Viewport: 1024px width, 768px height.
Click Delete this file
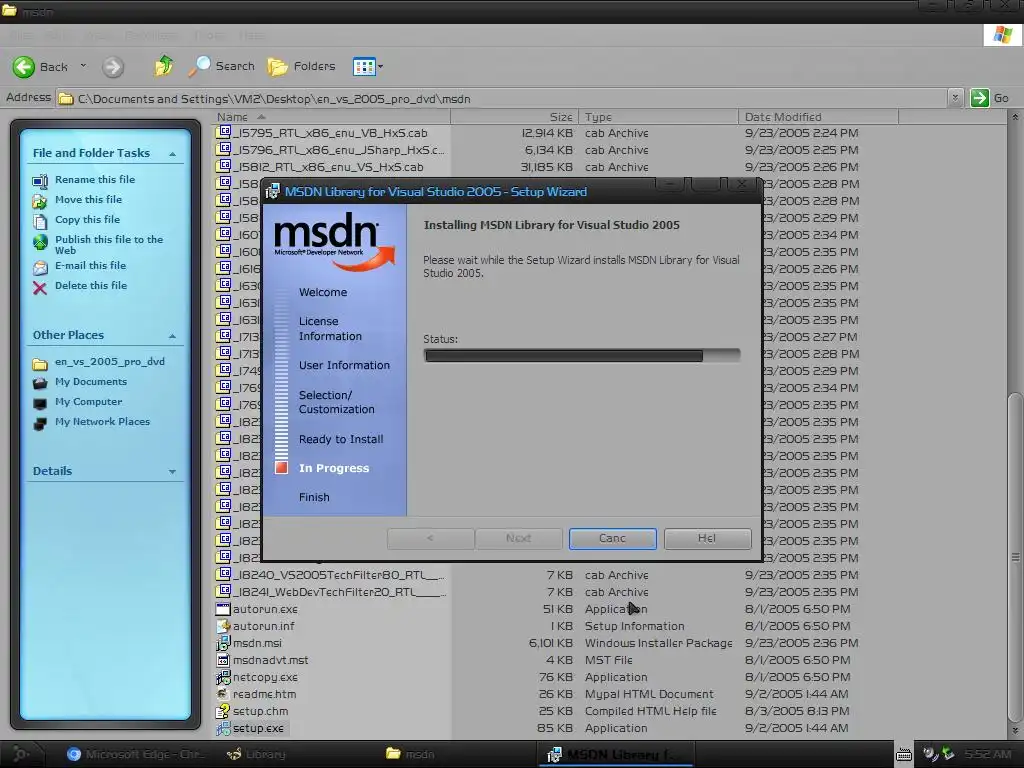(91, 285)
